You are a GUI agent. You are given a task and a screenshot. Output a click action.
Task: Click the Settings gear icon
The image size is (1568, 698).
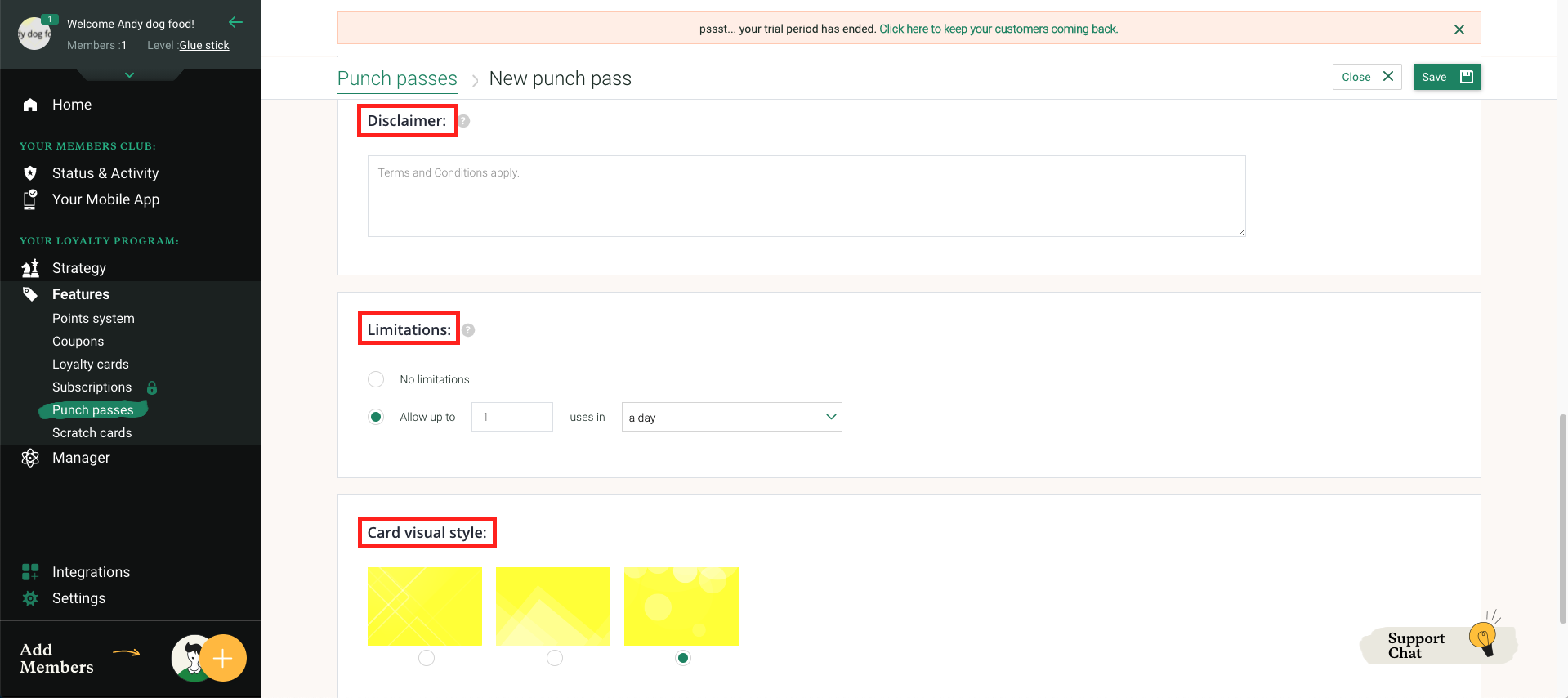pyautogui.click(x=30, y=598)
